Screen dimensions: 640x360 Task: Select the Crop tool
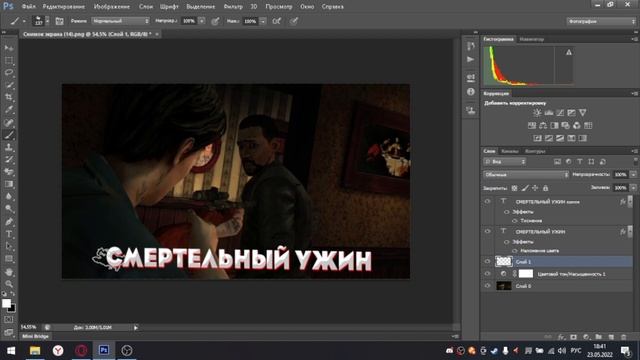tap(9, 97)
